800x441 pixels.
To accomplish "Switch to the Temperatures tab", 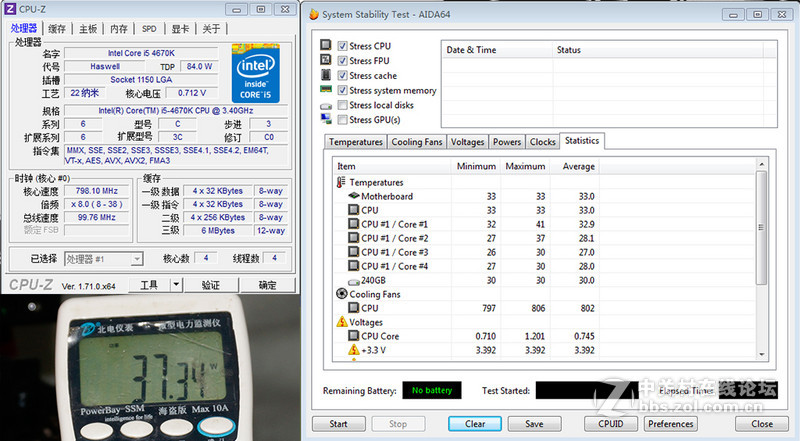I will click(x=355, y=142).
